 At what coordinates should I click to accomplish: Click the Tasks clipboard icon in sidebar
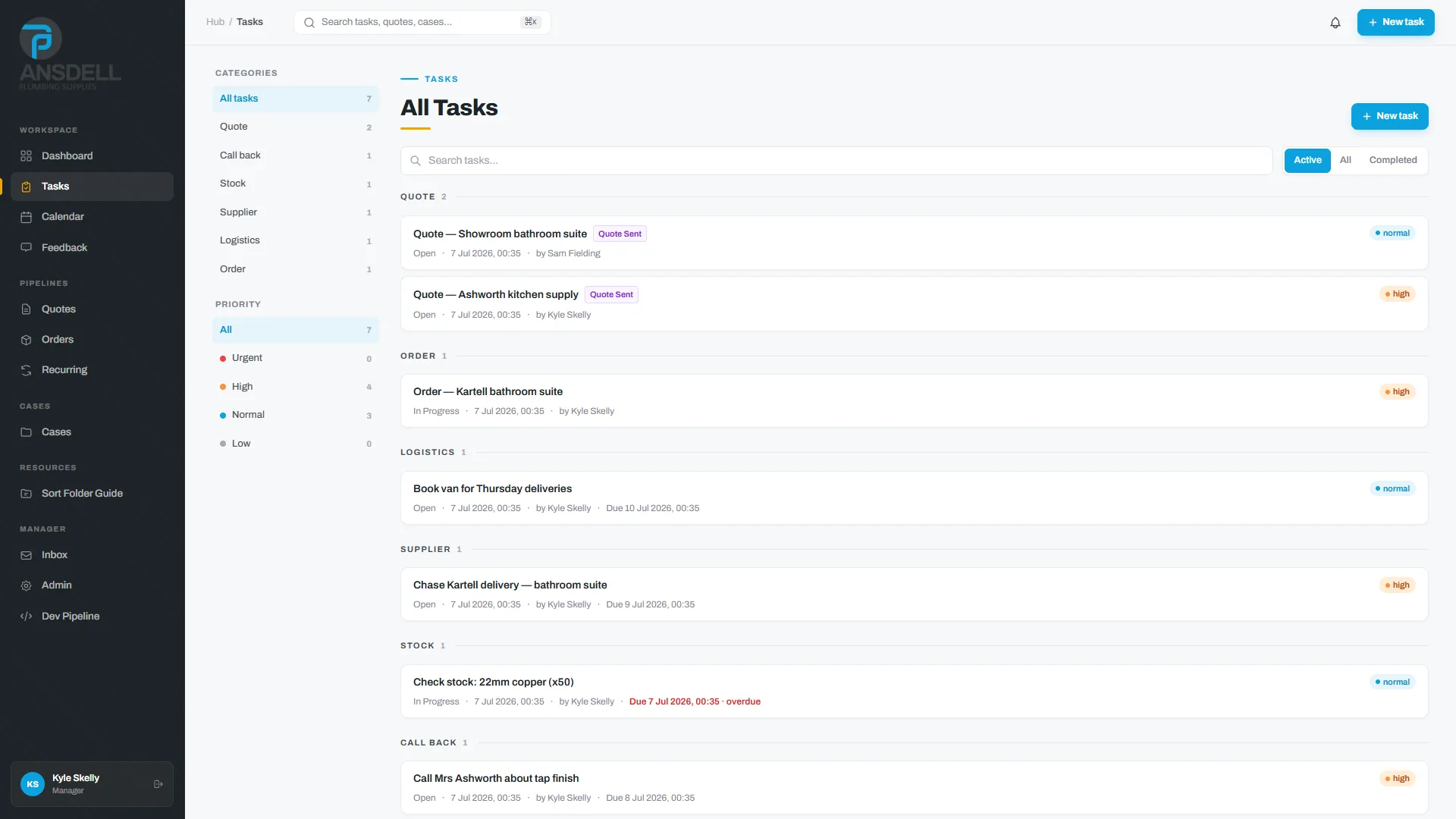pyautogui.click(x=27, y=187)
